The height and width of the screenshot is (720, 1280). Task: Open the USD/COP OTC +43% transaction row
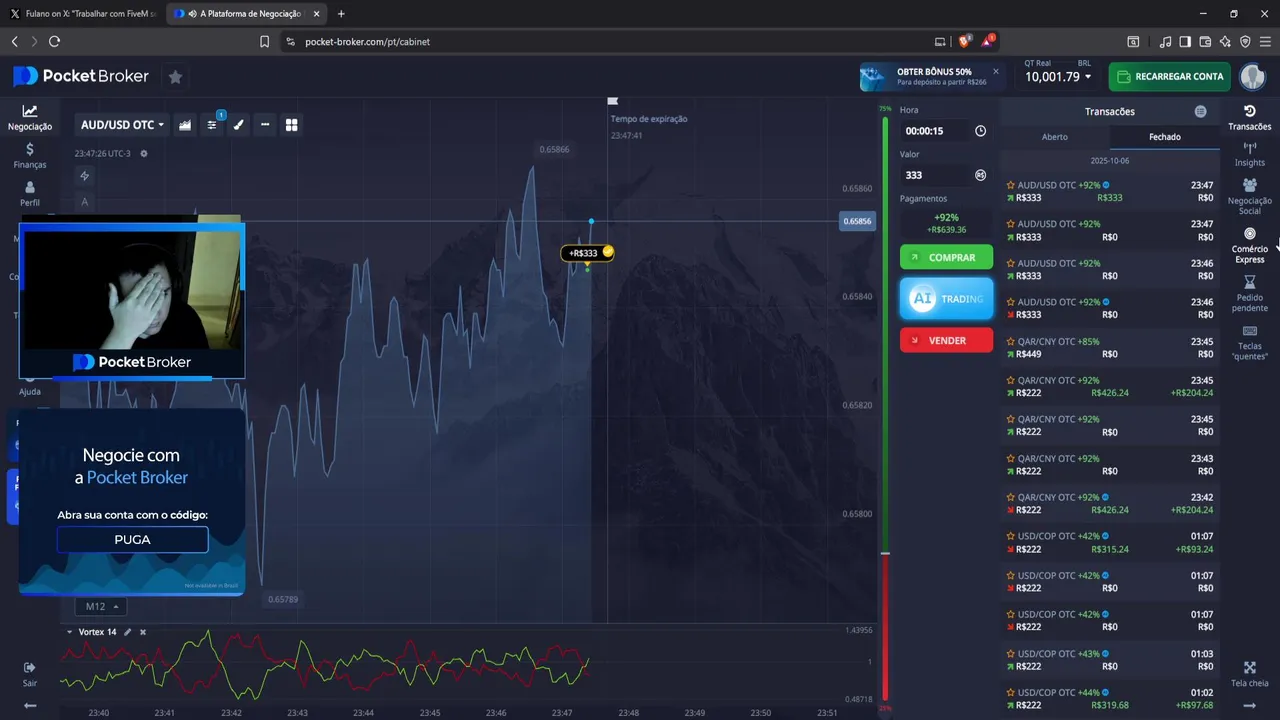[x=1110, y=660]
